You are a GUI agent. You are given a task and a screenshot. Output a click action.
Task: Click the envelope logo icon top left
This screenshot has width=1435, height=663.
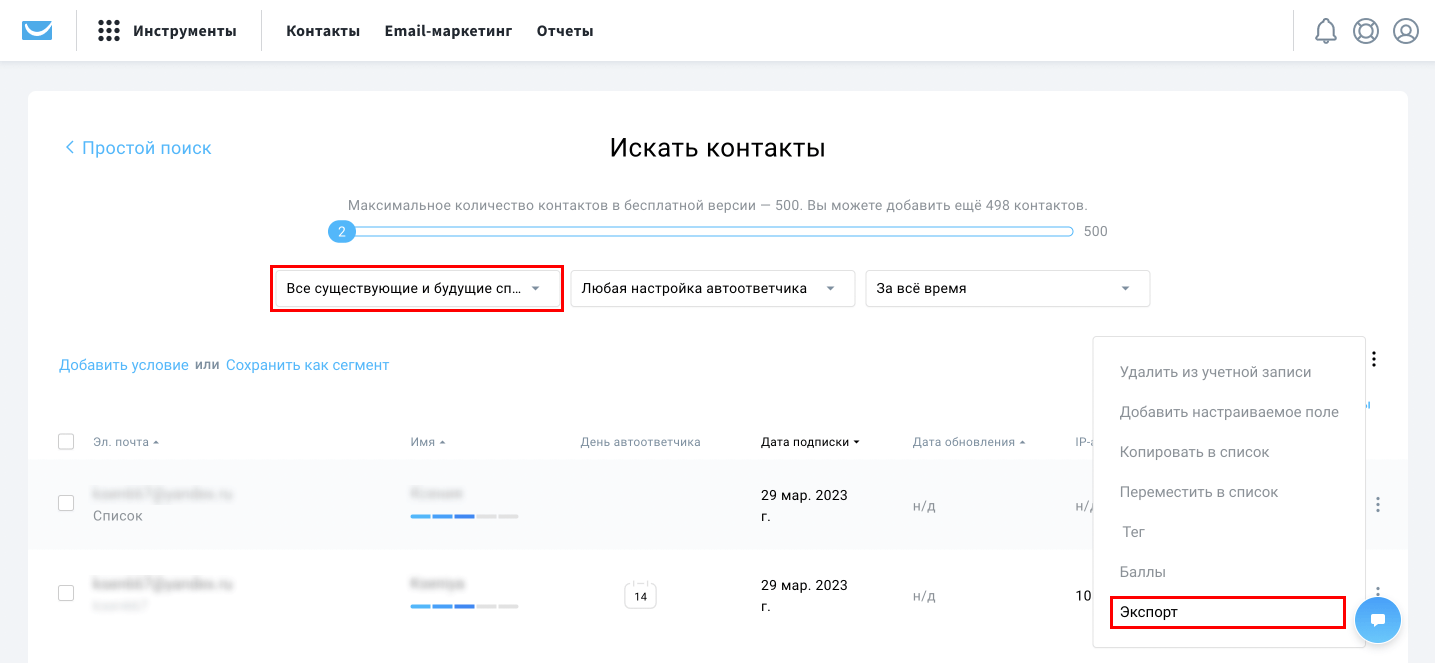(37, 30)
